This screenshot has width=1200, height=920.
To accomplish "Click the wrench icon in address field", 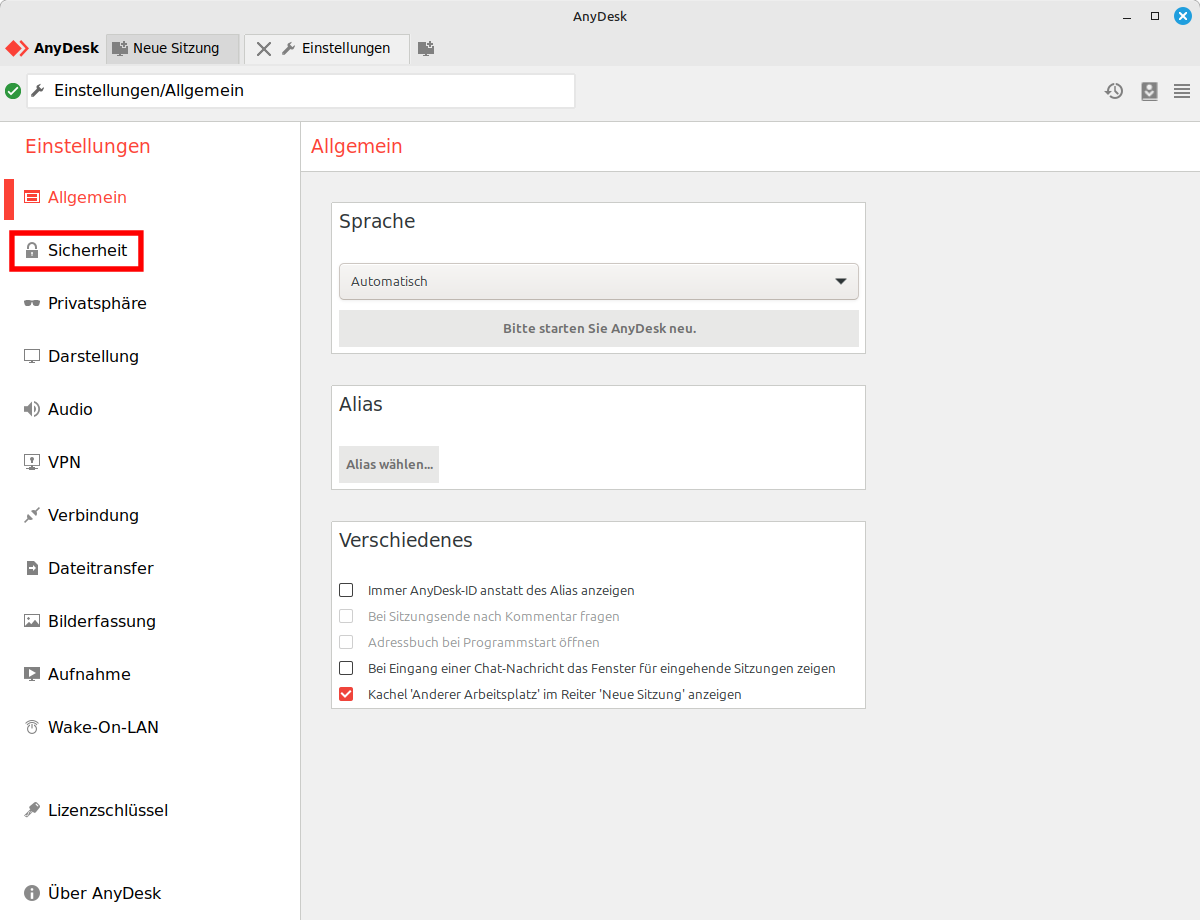I will point(38,90).
